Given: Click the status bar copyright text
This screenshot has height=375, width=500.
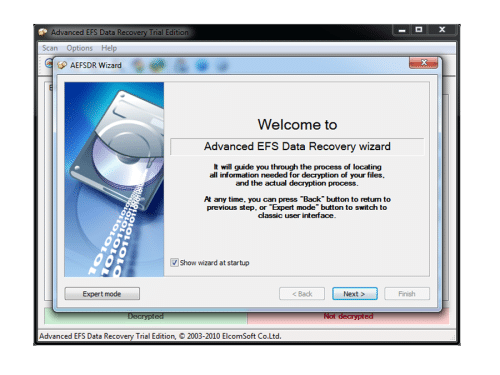Looking at the screenshot, I should click(x=160, y=336).
